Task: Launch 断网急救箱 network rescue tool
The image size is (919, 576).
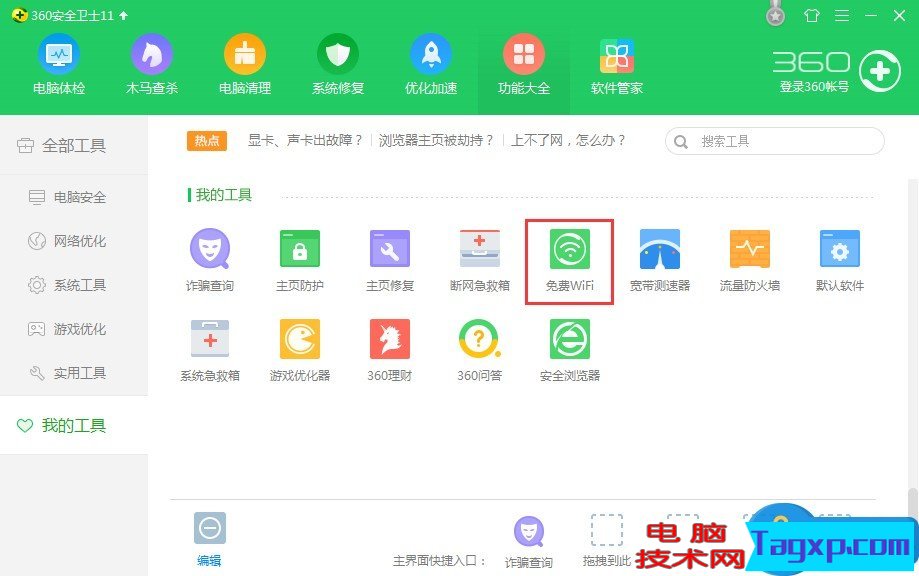Action: coord(479,260)
